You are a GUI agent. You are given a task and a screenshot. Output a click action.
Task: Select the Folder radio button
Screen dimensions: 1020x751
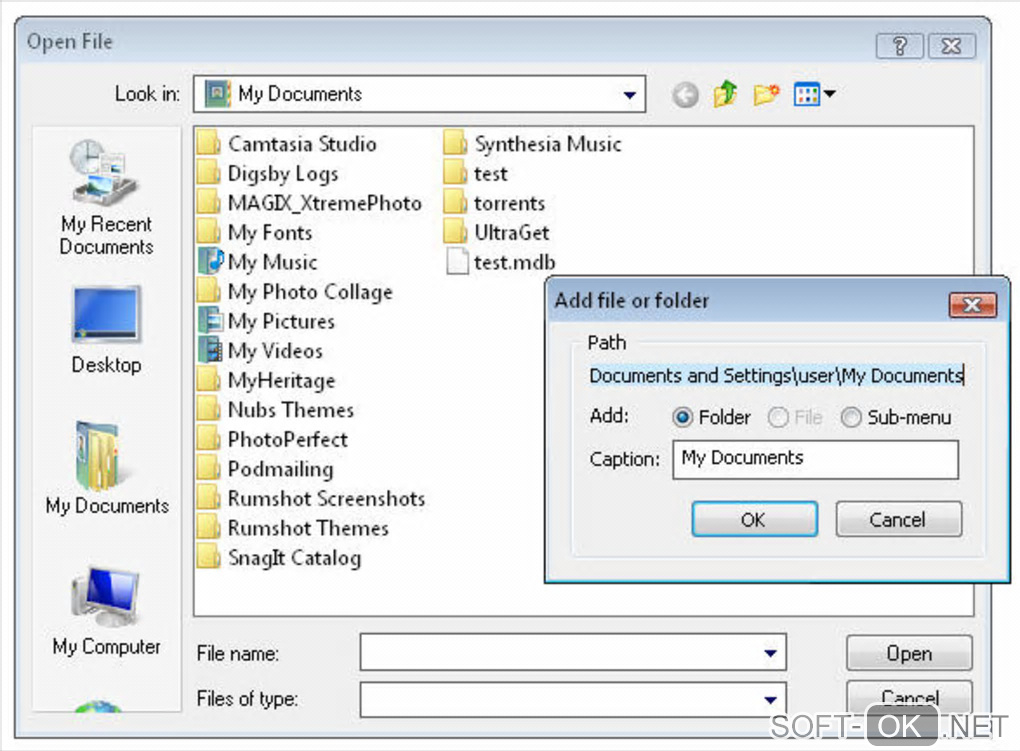tap(684, 418)
